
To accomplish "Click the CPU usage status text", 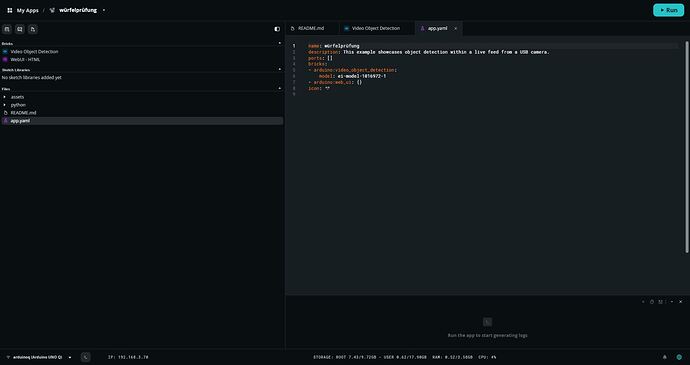I will click(x=487, y=357).
